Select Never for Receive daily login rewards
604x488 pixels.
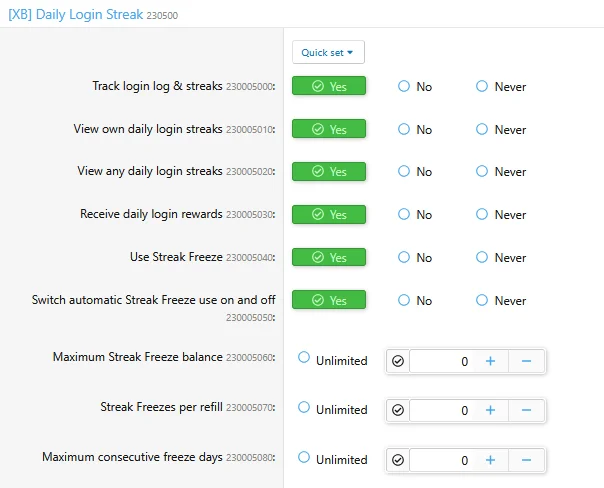[x=501, y=215]
